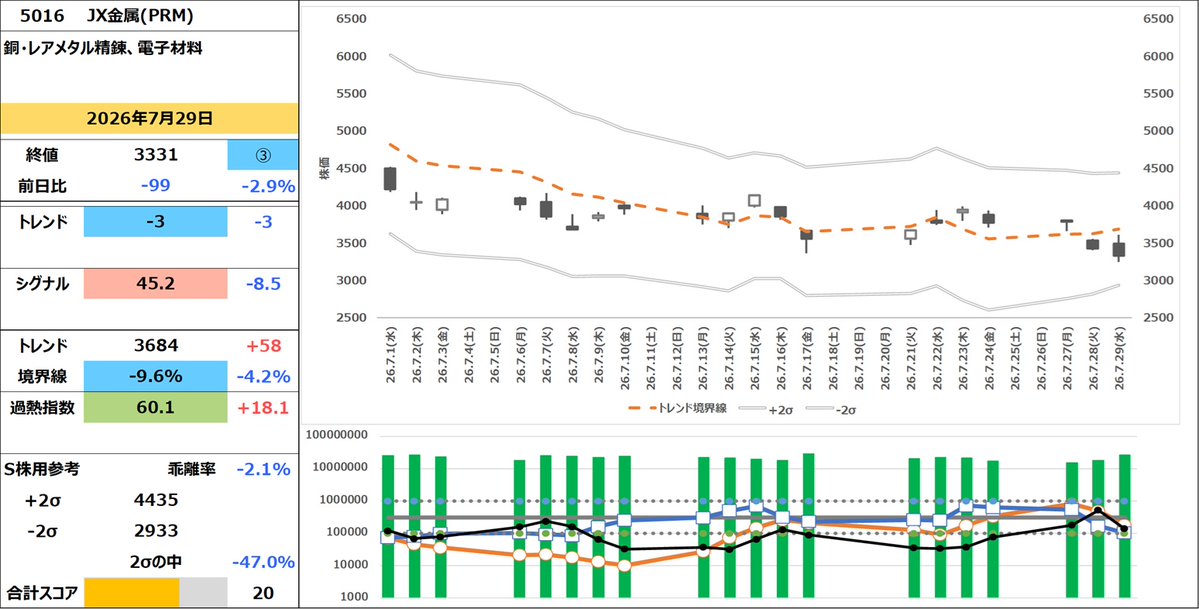Select the green overheating index 60.1
The width and height of the screenshot is (1199, 609).
coord(155,407)
